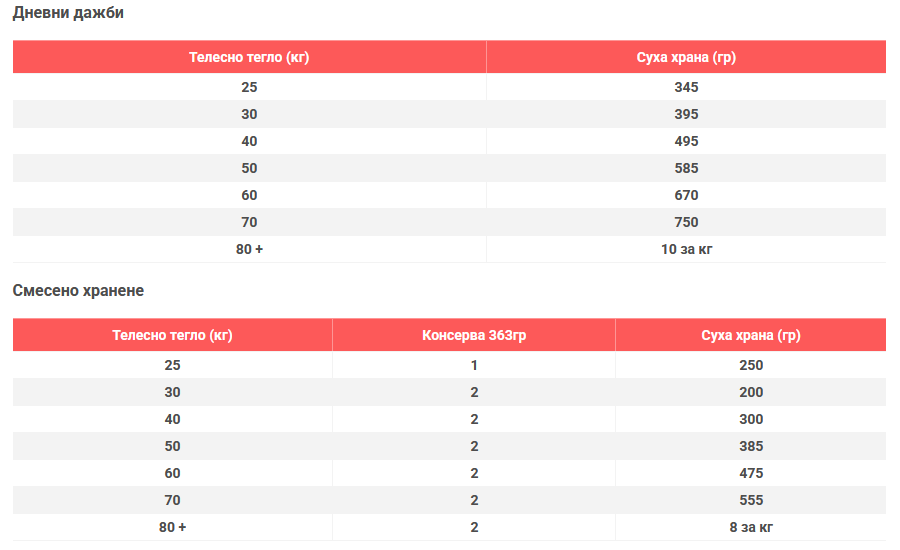
Task: Click the cell showing 475
Action: point(751,473)
